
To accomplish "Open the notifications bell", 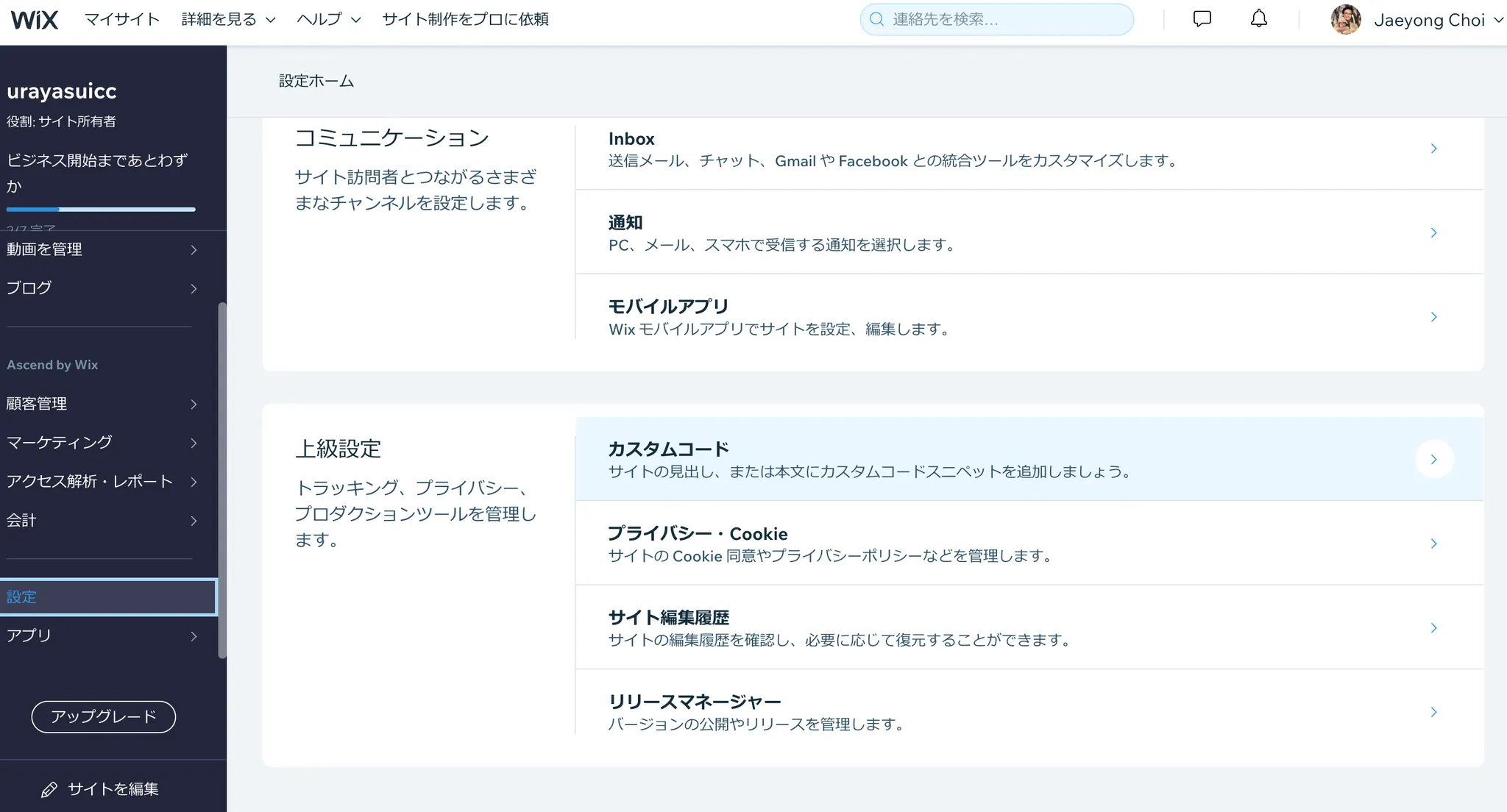I will tap(1259, 19).
